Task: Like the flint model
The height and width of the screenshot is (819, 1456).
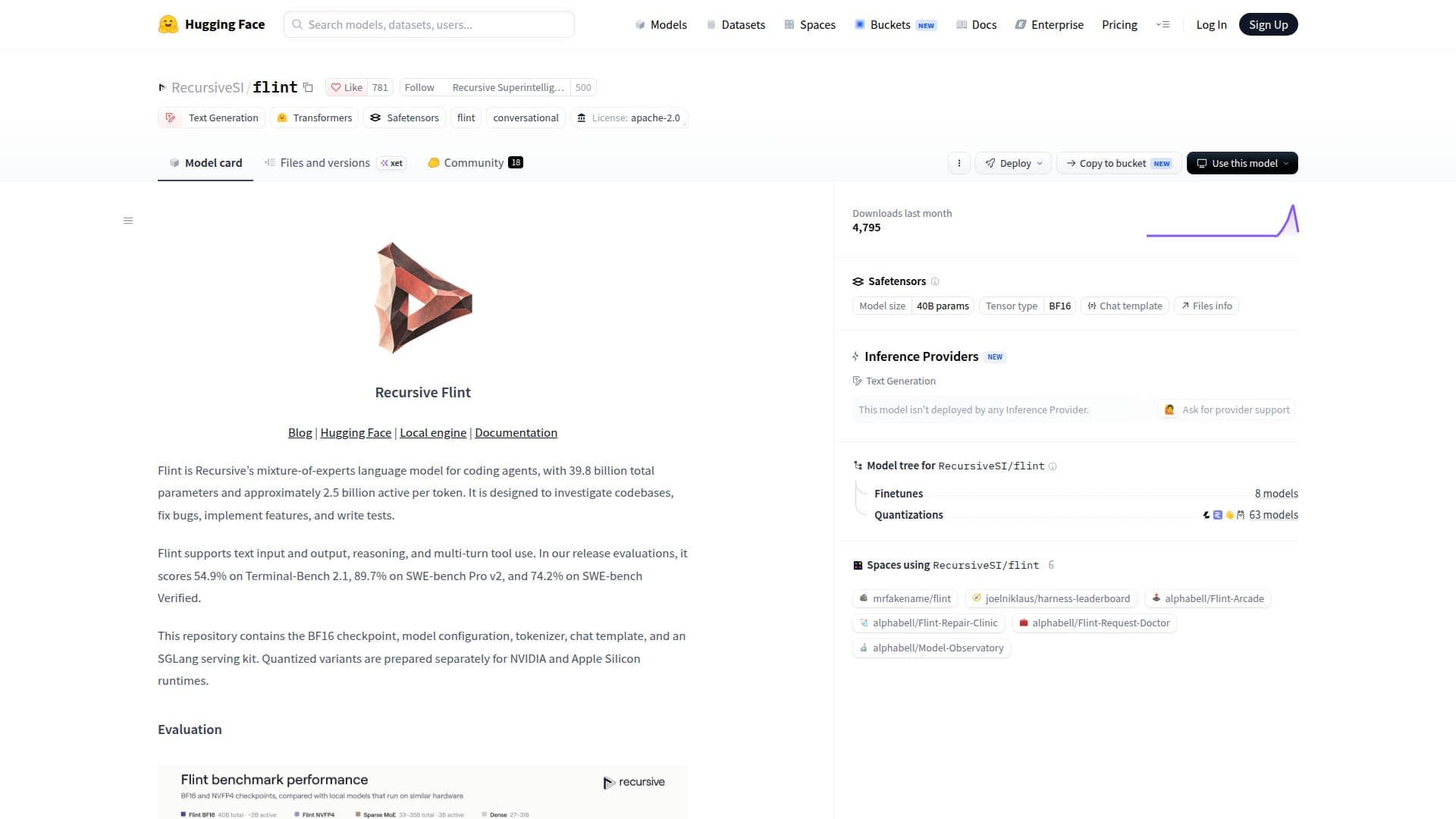Action: 347,87
